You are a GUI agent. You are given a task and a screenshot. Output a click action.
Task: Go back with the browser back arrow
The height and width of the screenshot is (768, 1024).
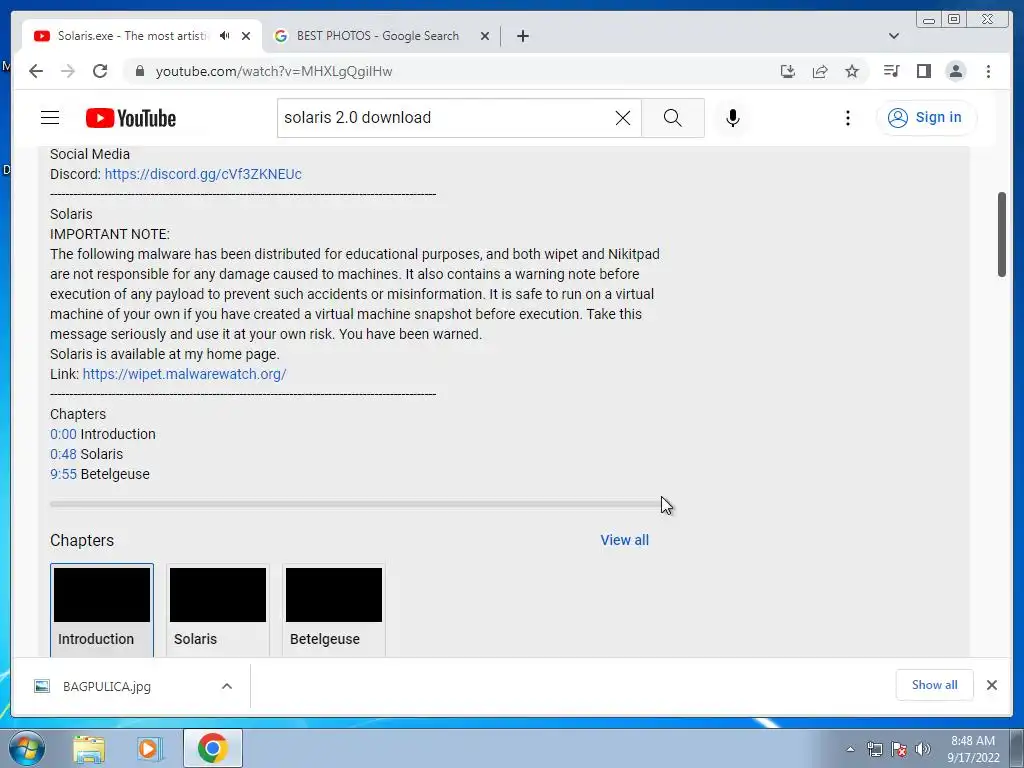(x=35, y=71)
